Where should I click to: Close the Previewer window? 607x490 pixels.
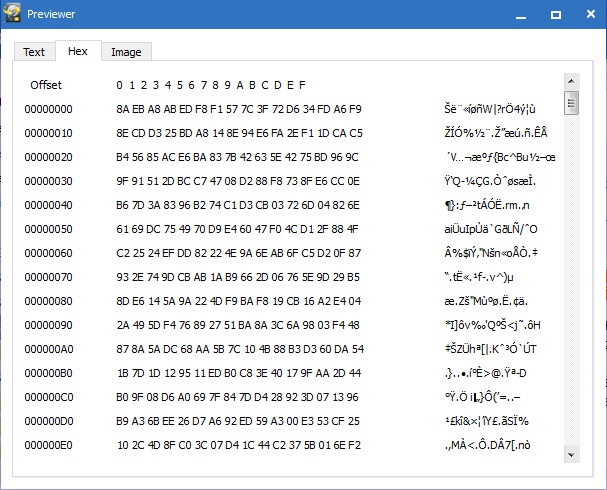point(591,15)
